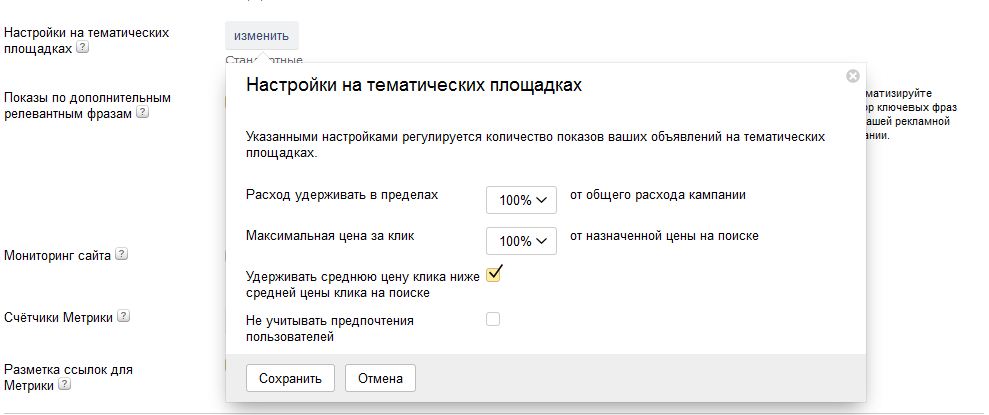Click help icon beside 'Настройки на тематических площадках' field label

(83, 48)
